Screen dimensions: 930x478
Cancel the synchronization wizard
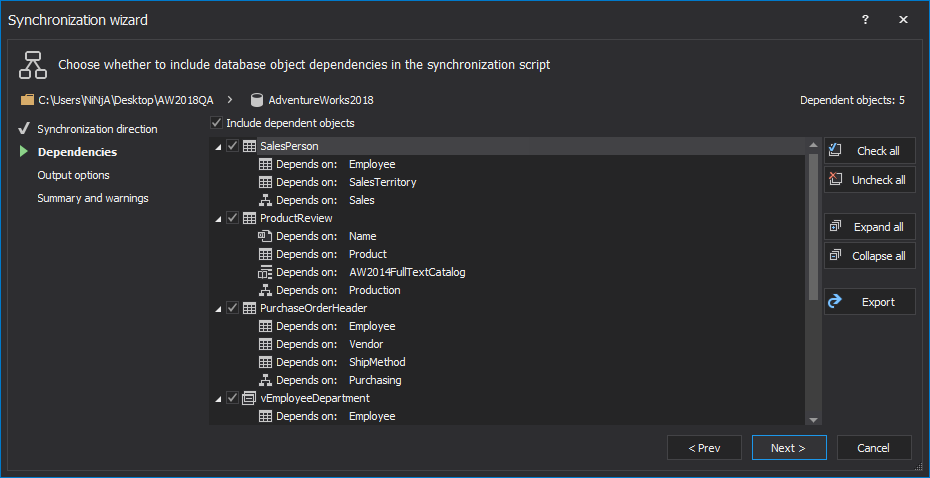(x=874, y=448)
